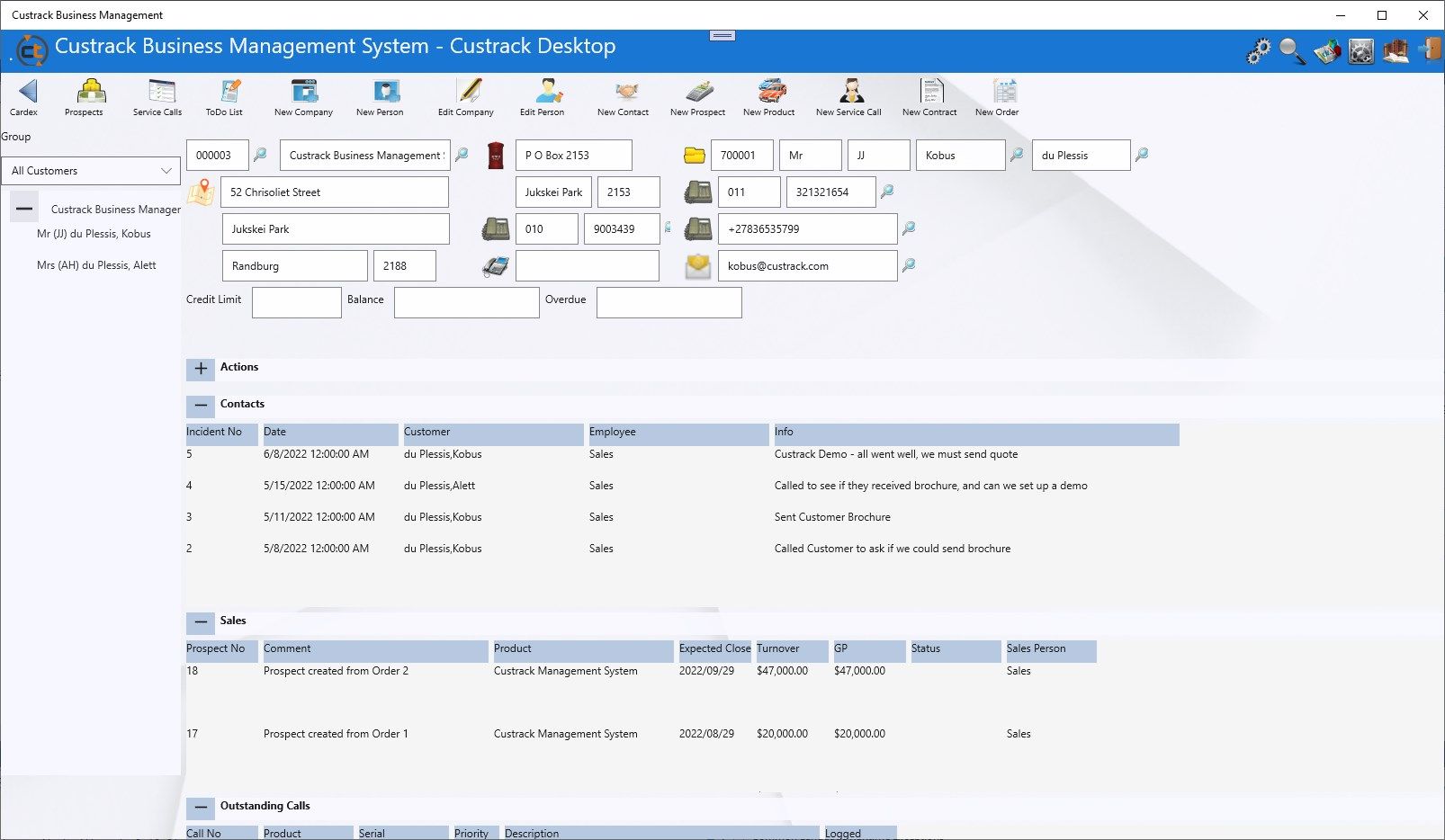The height and width of the screenshot is (840, 1445).
Task: Collapse the Sales section
Action: [201, 621]
